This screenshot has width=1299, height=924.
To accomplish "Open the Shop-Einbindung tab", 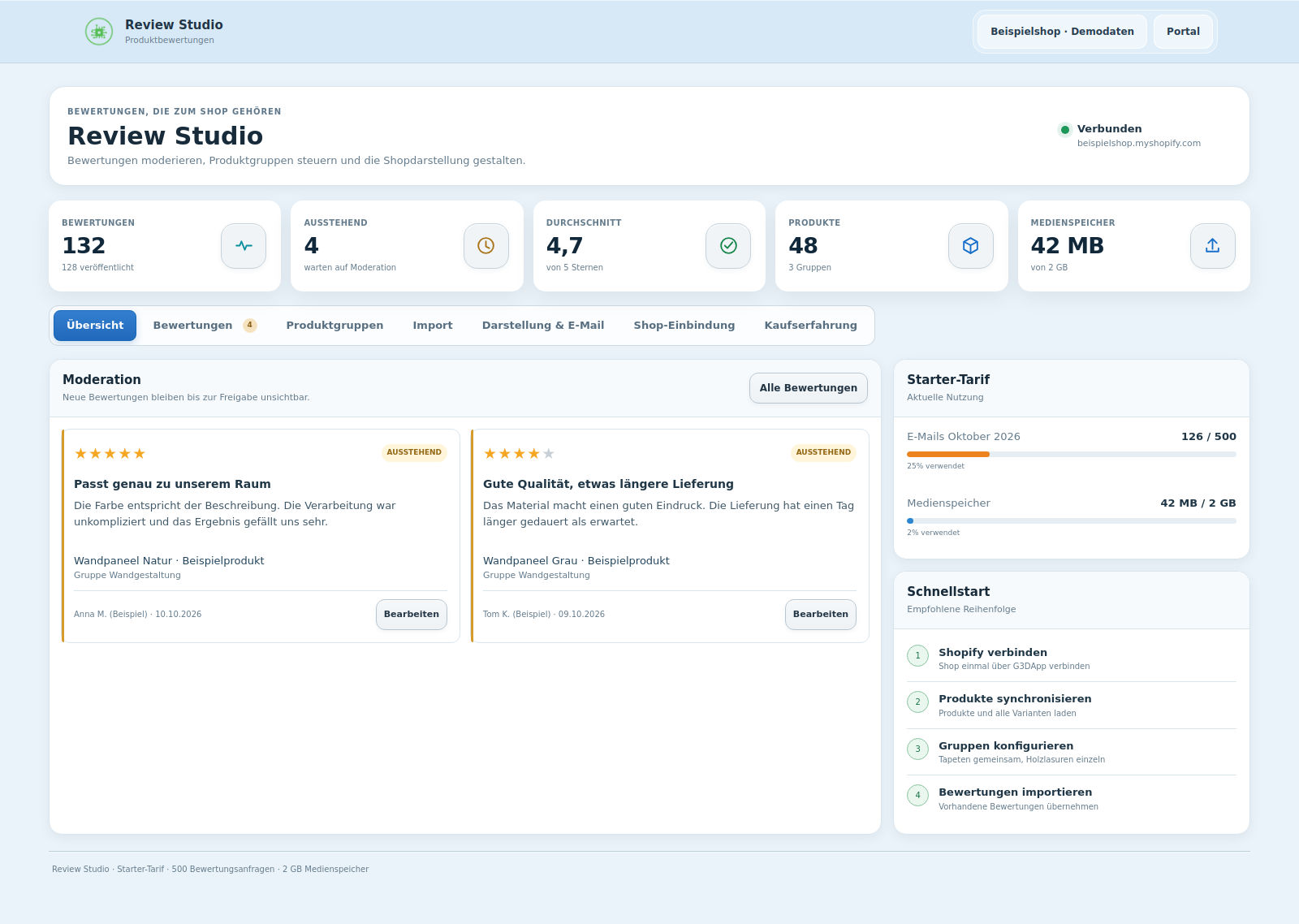I will (x=684, y=326).
